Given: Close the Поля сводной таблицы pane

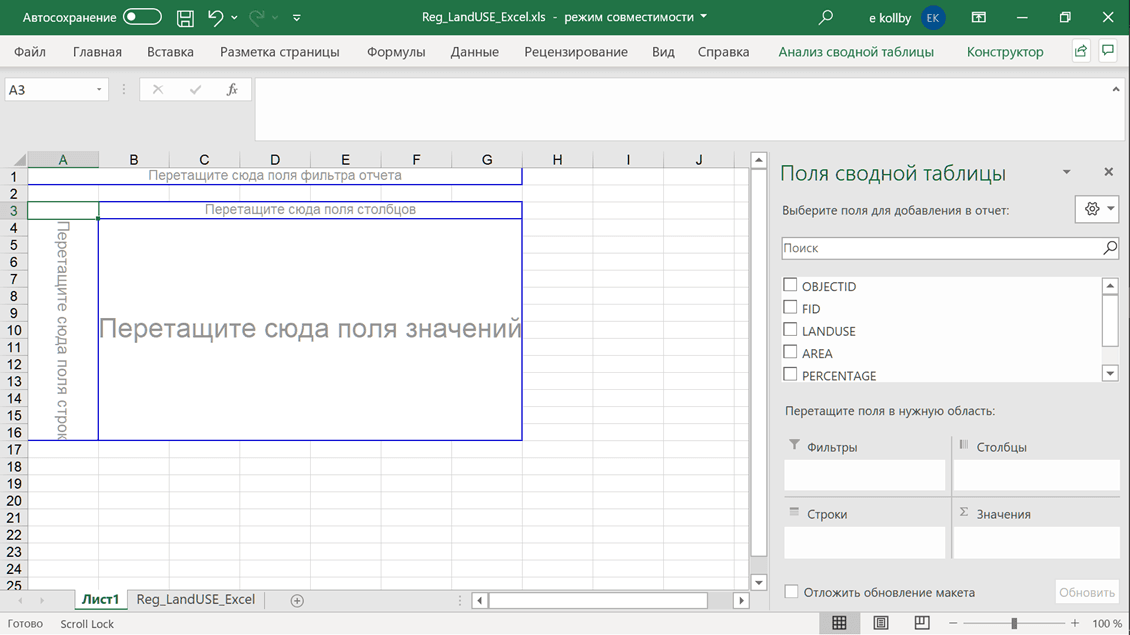Looking at the screenshot, I should 1108,172.
